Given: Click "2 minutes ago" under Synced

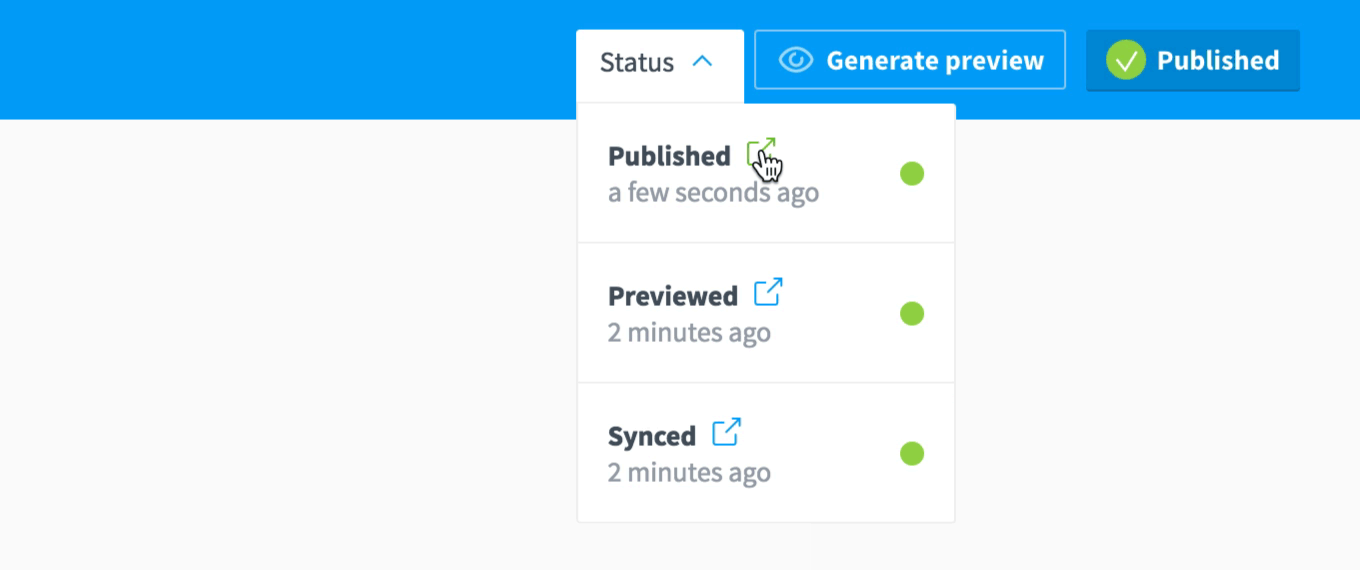Looking at the screenshot, I should (x=689, y=473).
